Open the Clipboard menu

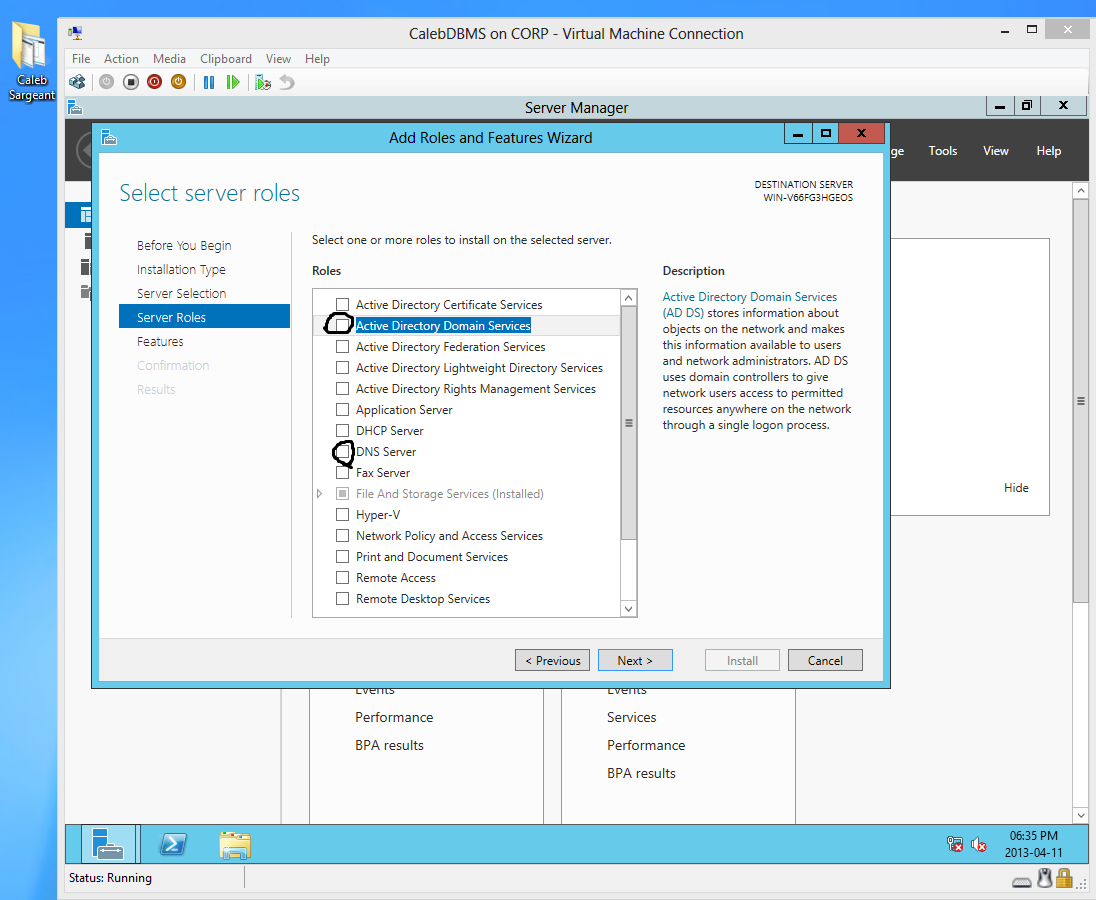pos(226,59)
